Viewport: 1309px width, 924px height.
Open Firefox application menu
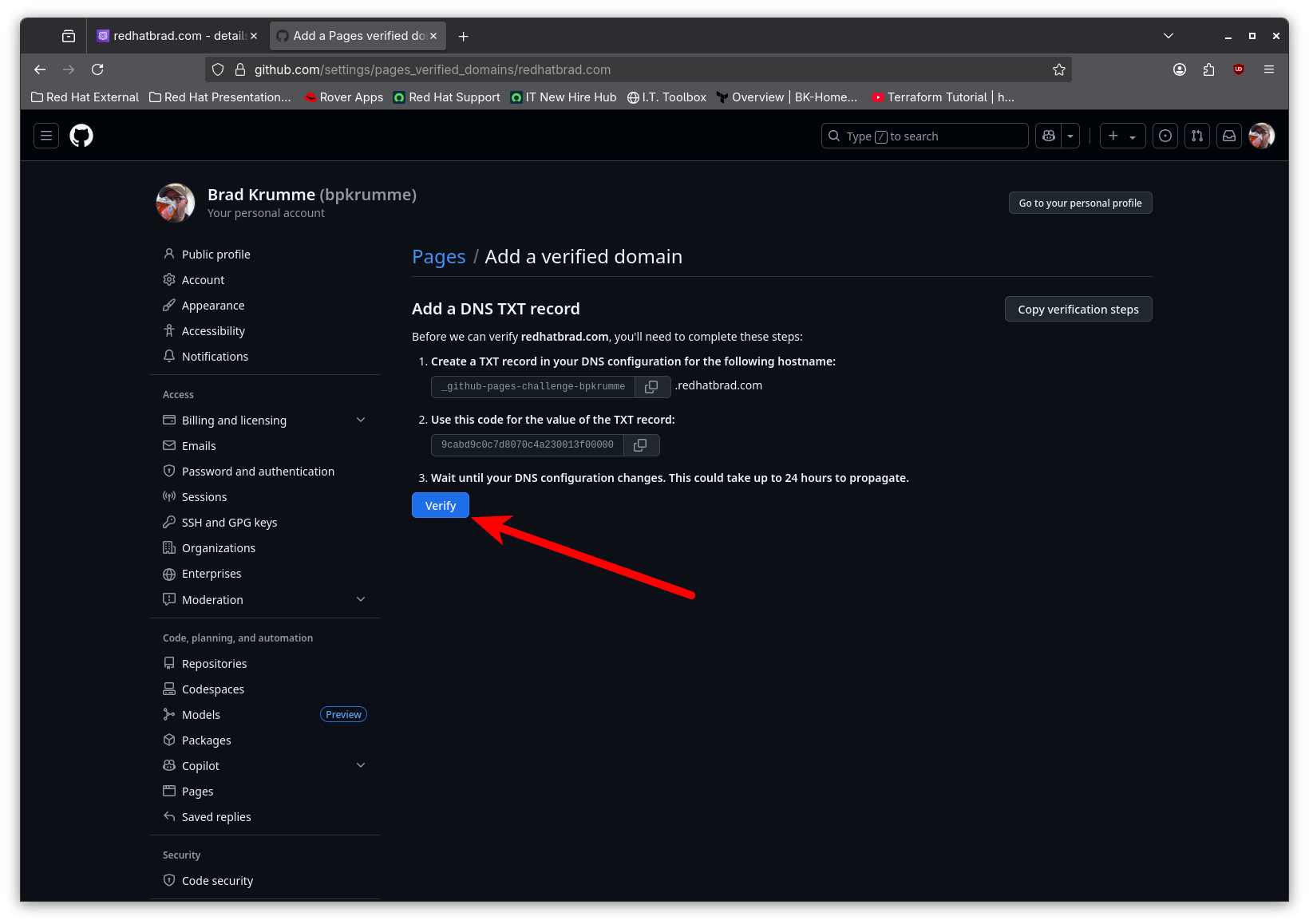pyautogui.click(x=1269, y=69)
